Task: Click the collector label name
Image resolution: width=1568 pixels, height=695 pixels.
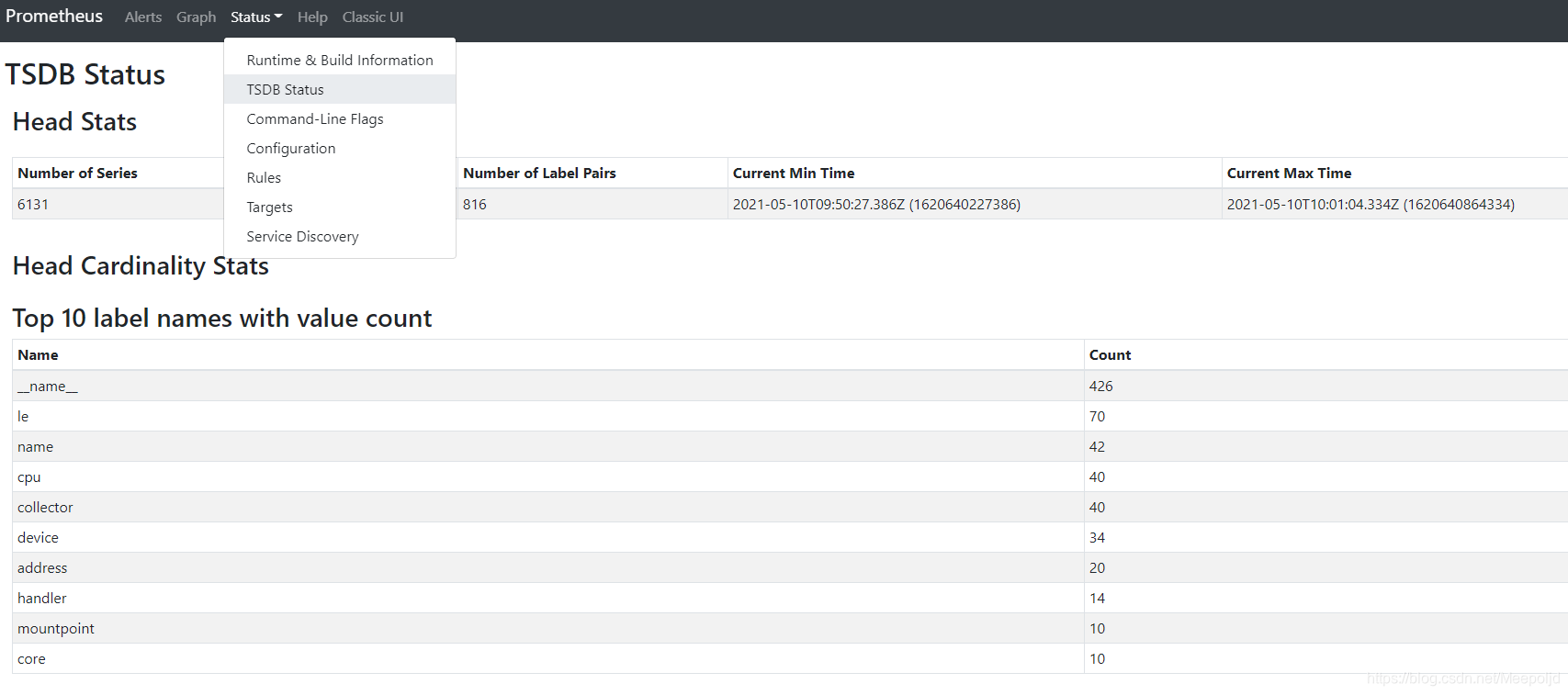Action: 45,507
